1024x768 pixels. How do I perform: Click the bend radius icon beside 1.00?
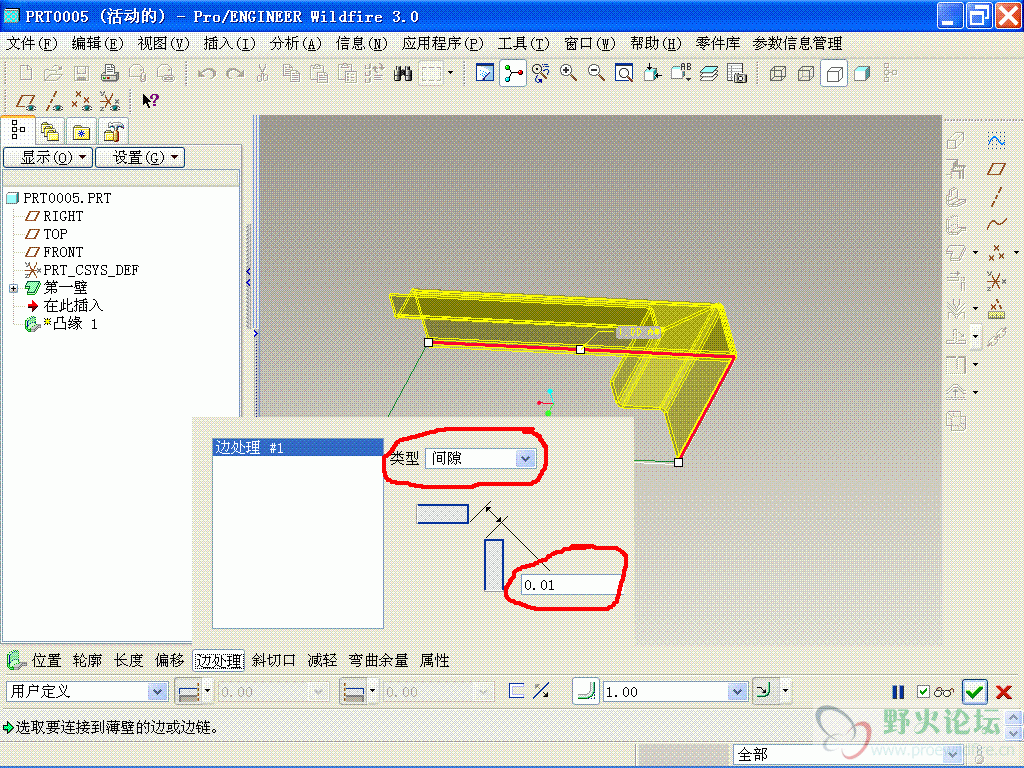(586, 692)
